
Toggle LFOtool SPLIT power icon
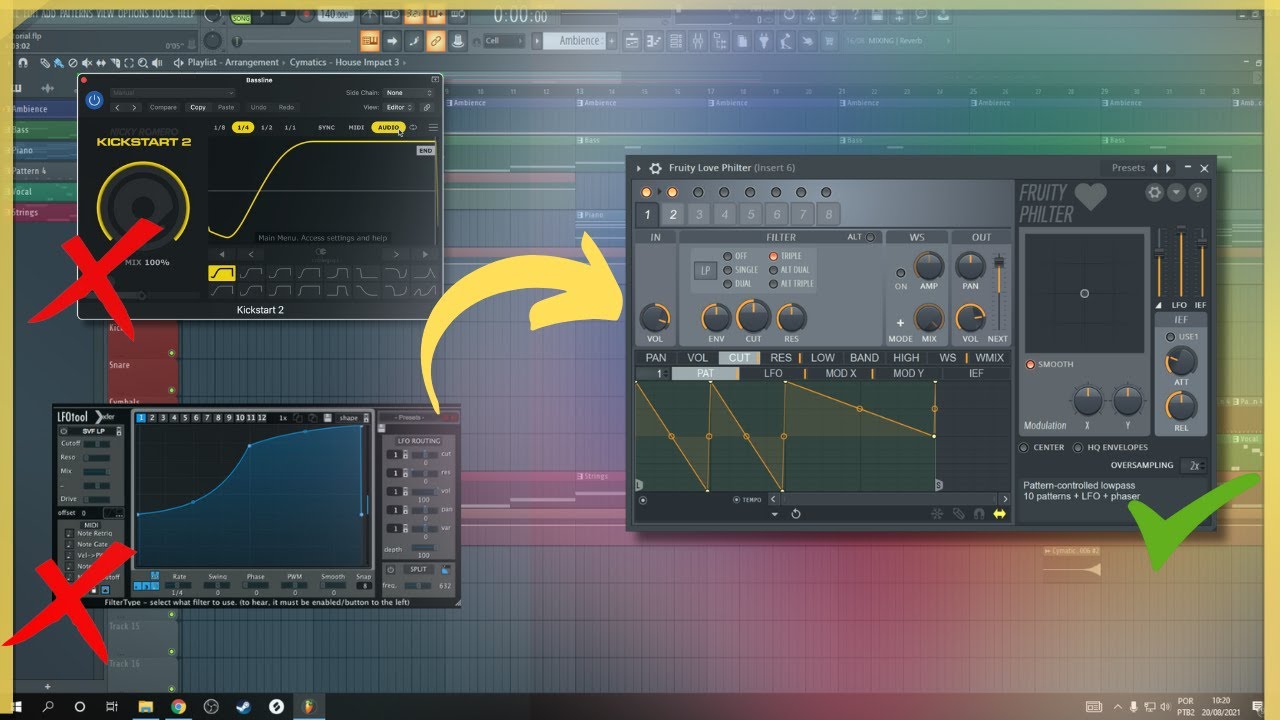[x=391, y=570]
